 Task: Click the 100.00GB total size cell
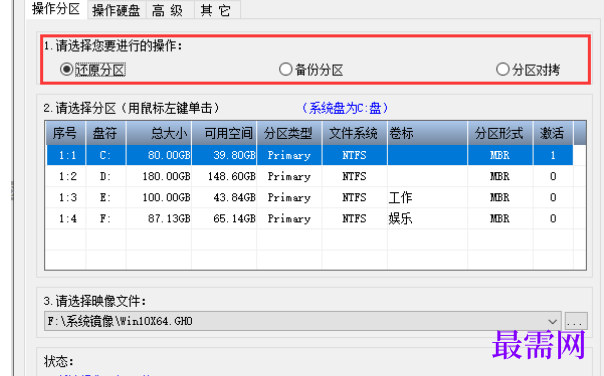pos(159,198)
